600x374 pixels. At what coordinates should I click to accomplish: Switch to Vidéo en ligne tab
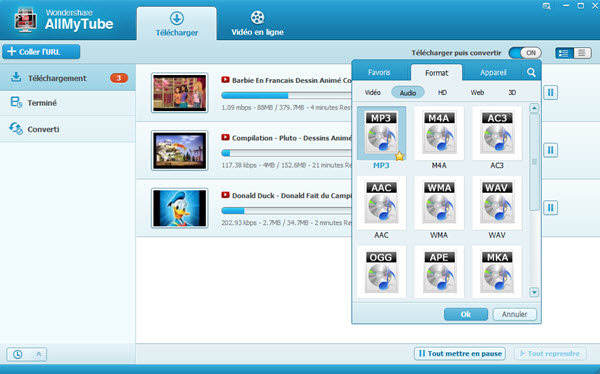point(258,24)
